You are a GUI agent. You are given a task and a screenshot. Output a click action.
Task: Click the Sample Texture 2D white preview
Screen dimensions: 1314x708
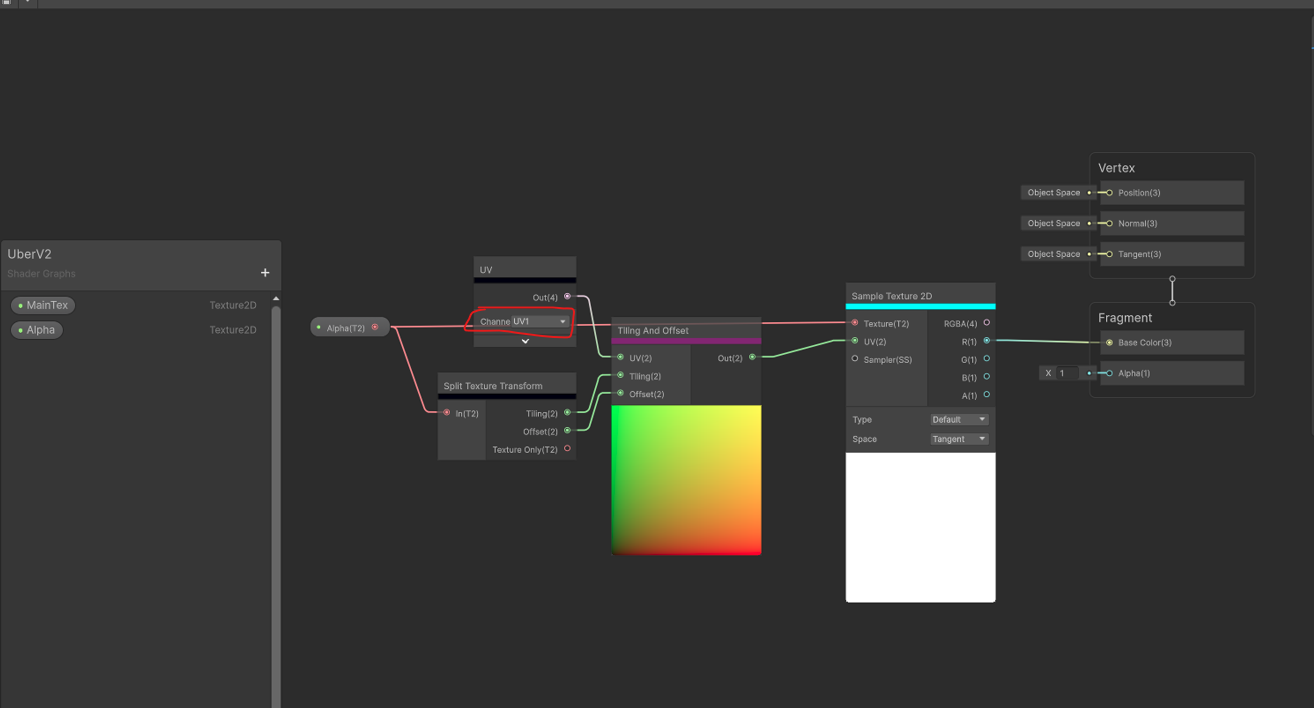point(920,527)
